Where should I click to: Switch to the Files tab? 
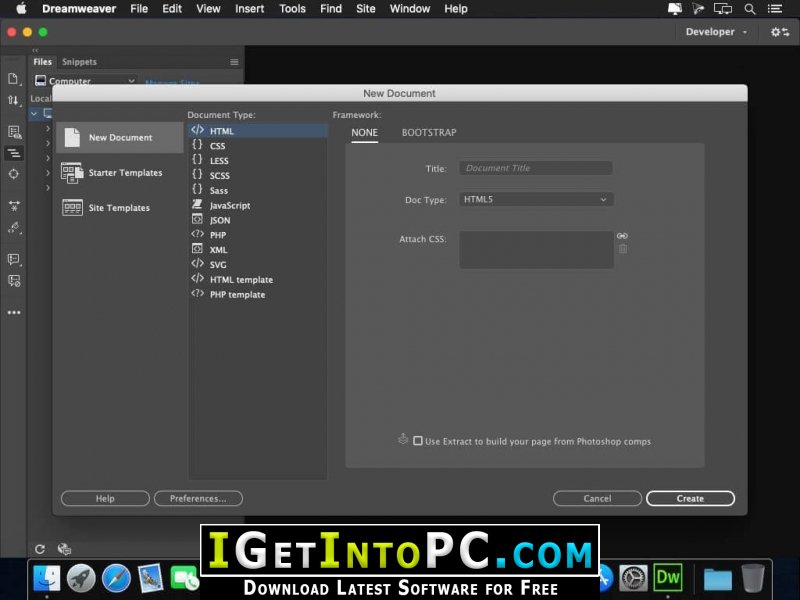42,62
